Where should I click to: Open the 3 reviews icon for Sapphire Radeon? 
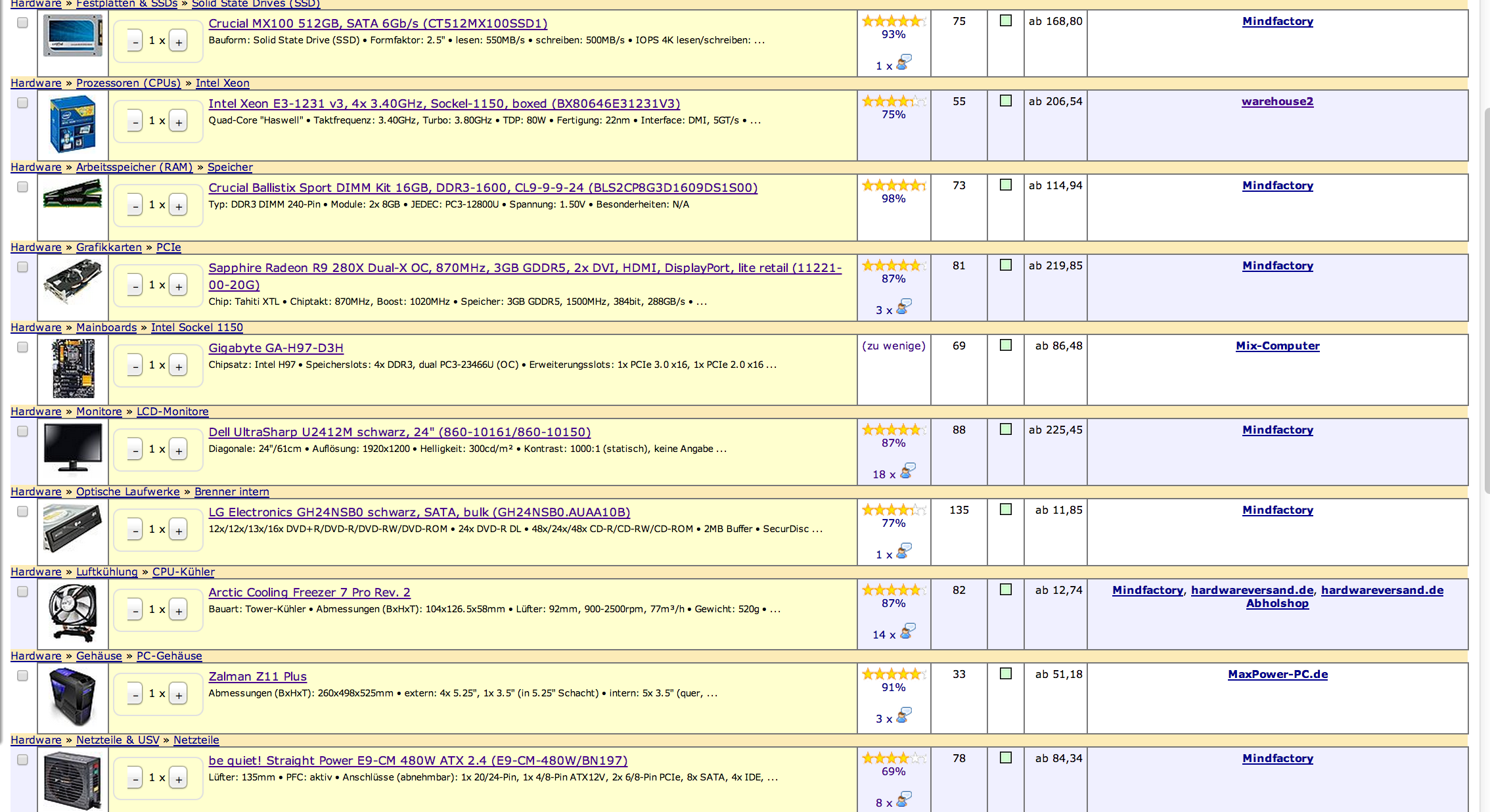[904, 307]
